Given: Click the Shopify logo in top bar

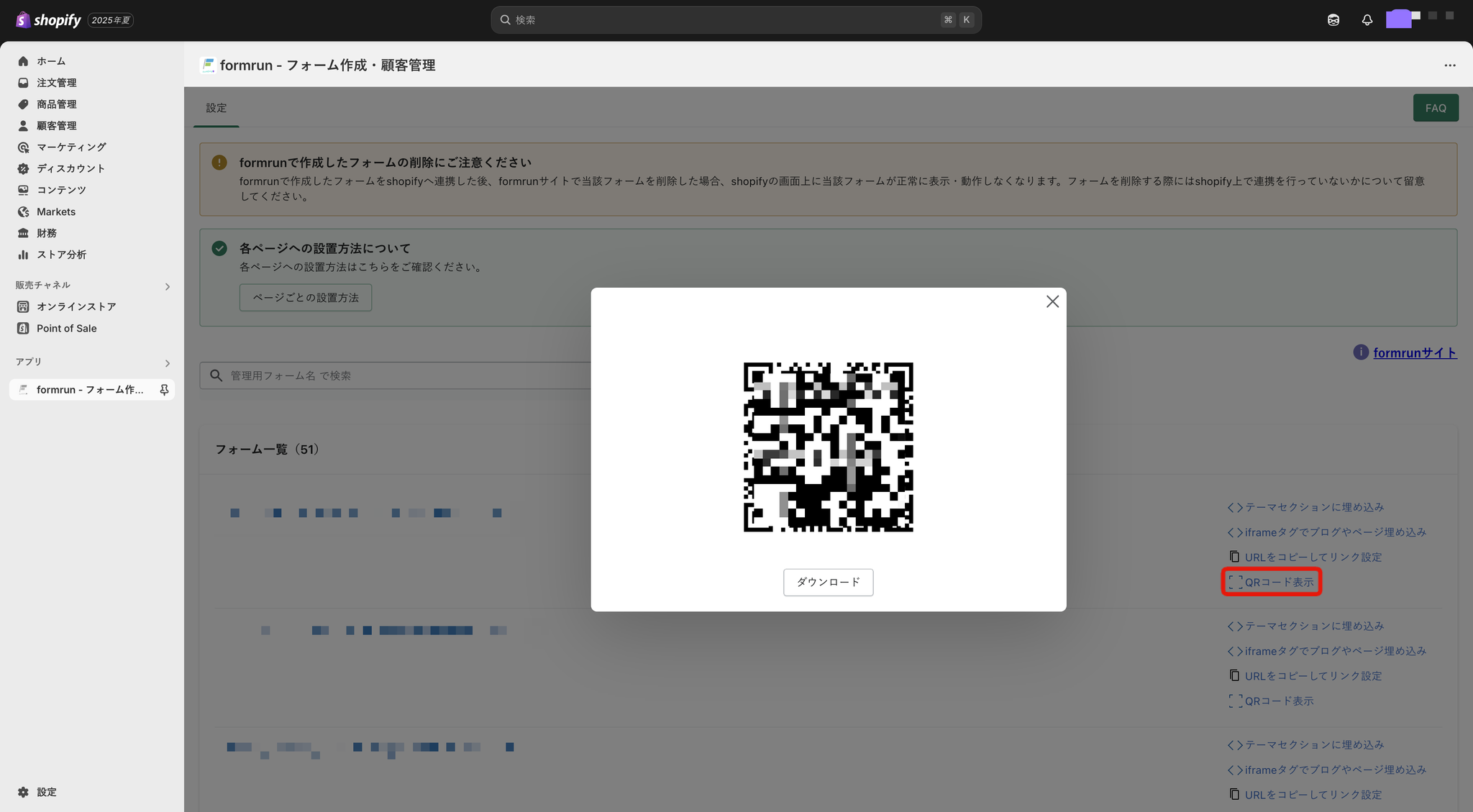Looking at the screenshot, I should point(48,20).
